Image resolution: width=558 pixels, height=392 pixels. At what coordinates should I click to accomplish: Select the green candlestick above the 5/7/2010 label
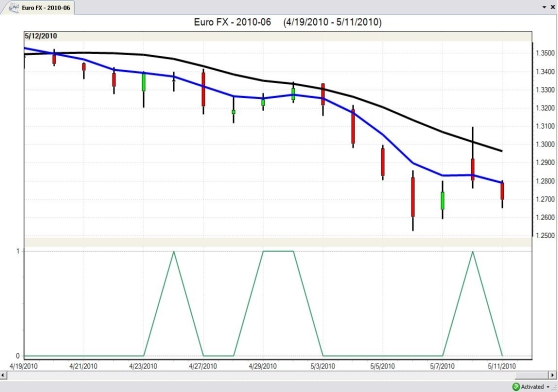[443, 201]
